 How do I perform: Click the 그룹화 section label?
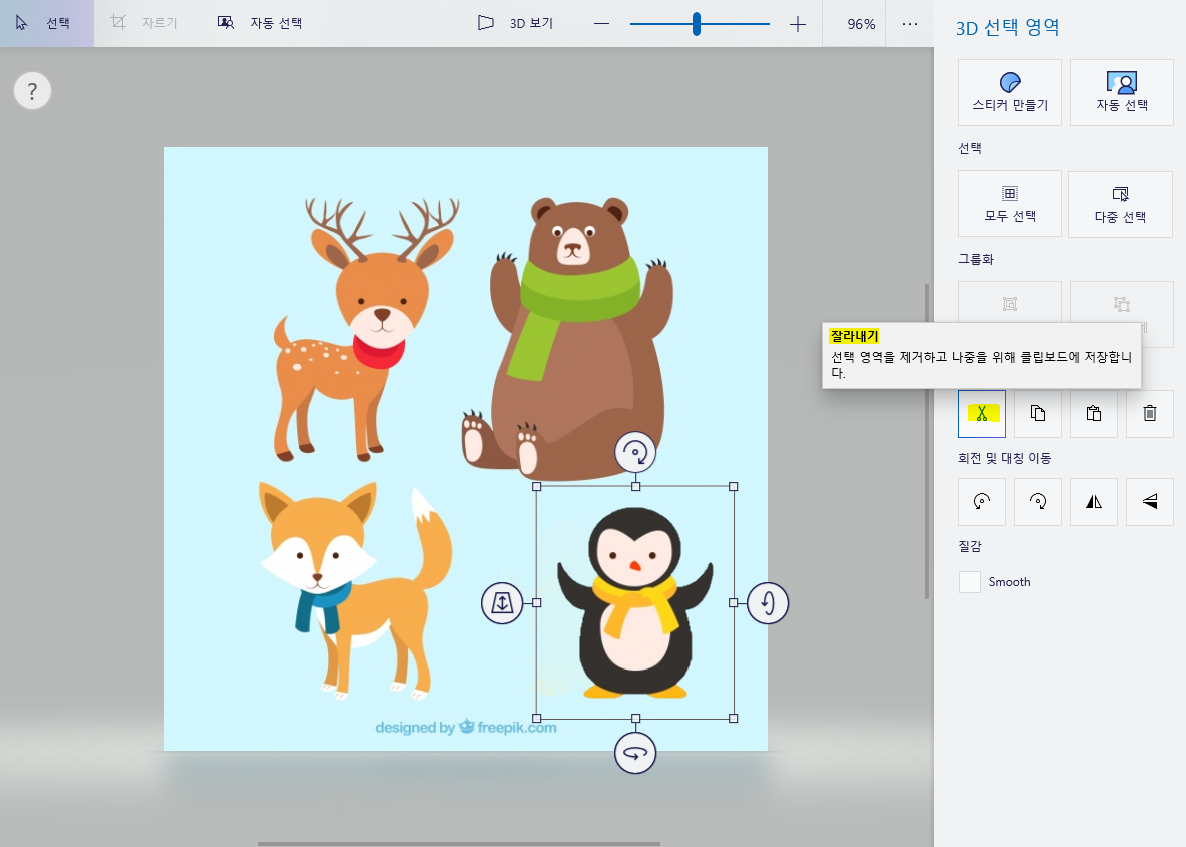pyautogui.click(x=976, y=259)
